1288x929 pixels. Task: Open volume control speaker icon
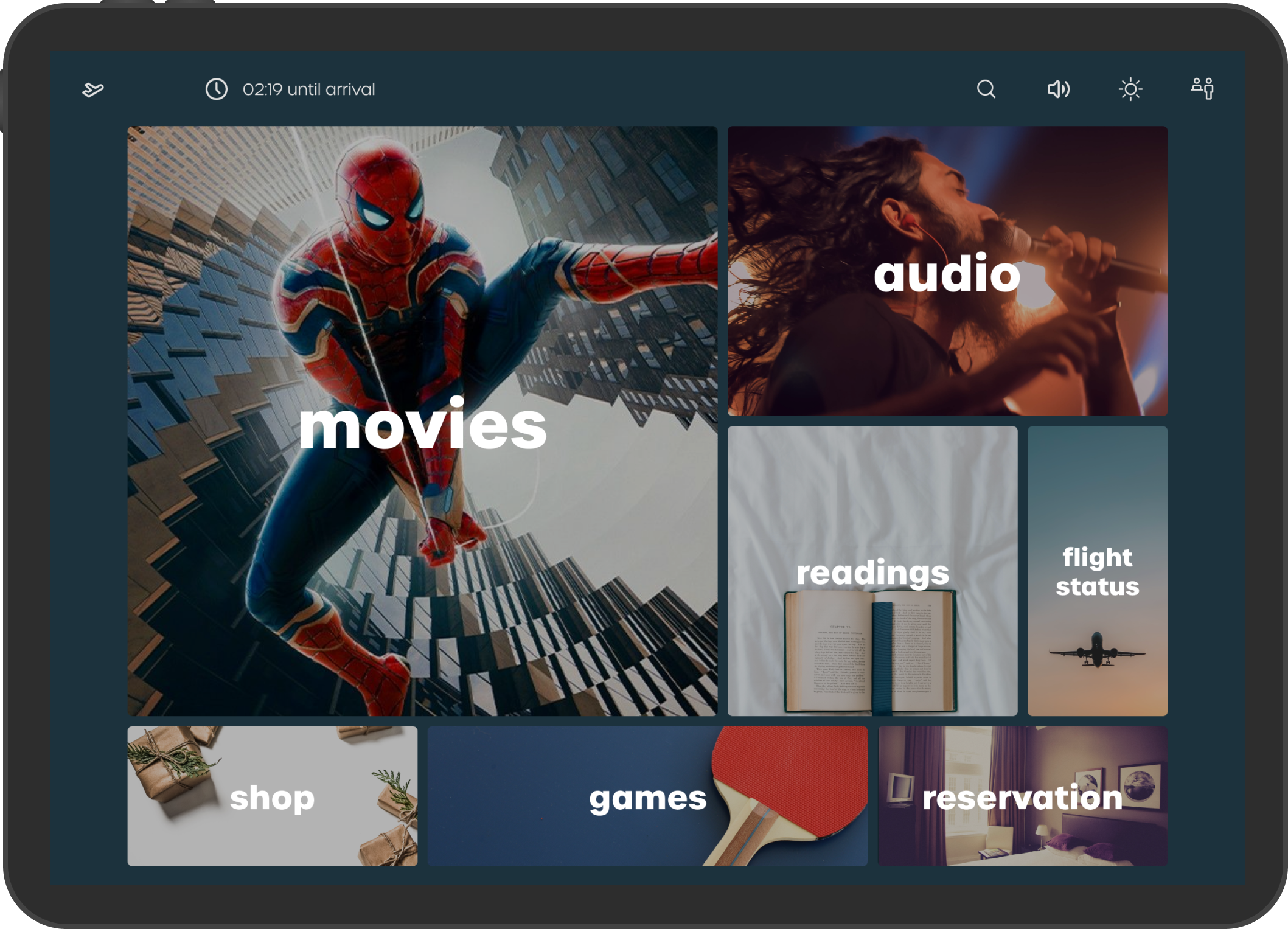1059,89
